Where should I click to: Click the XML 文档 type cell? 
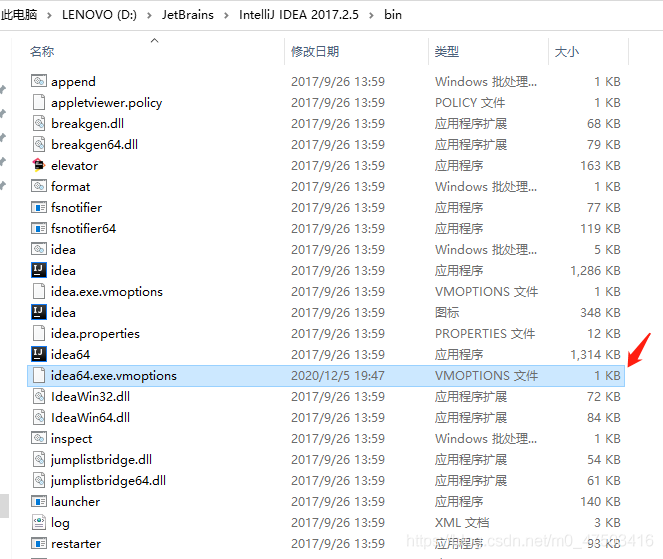(x=462, y=523)
